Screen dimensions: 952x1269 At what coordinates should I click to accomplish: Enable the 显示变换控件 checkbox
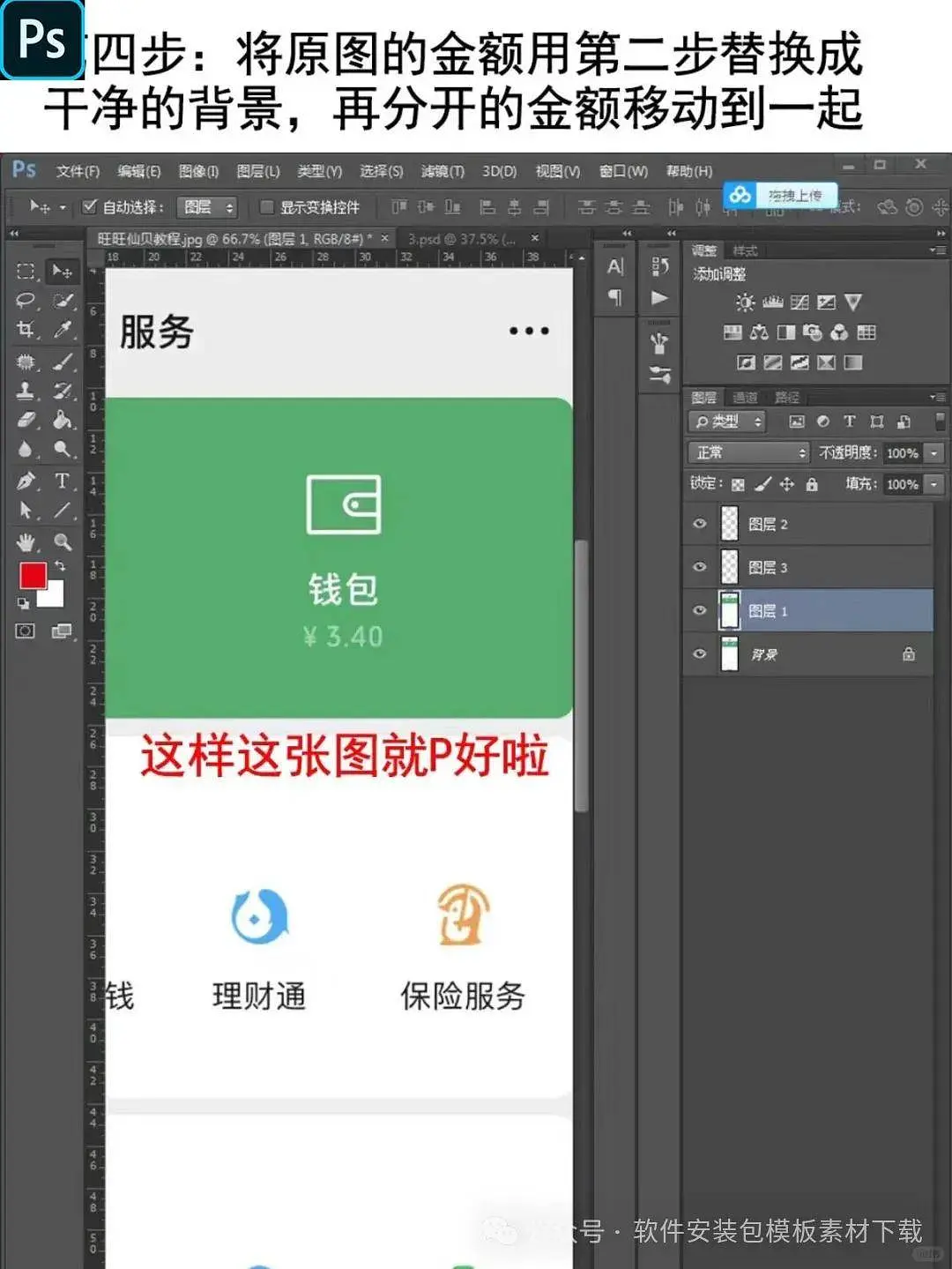[266, 207]
